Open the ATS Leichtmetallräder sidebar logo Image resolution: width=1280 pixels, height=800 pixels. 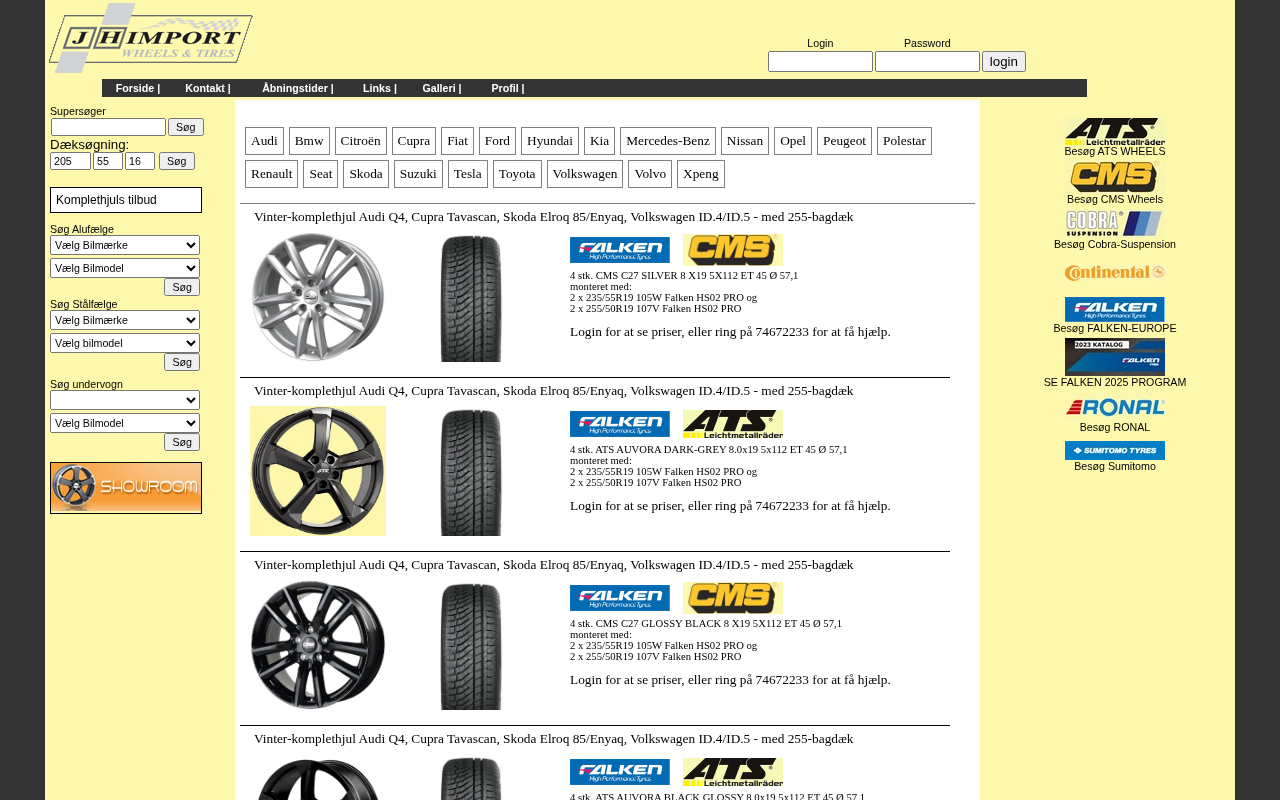pyautogui.click(x=1115, y=131)
